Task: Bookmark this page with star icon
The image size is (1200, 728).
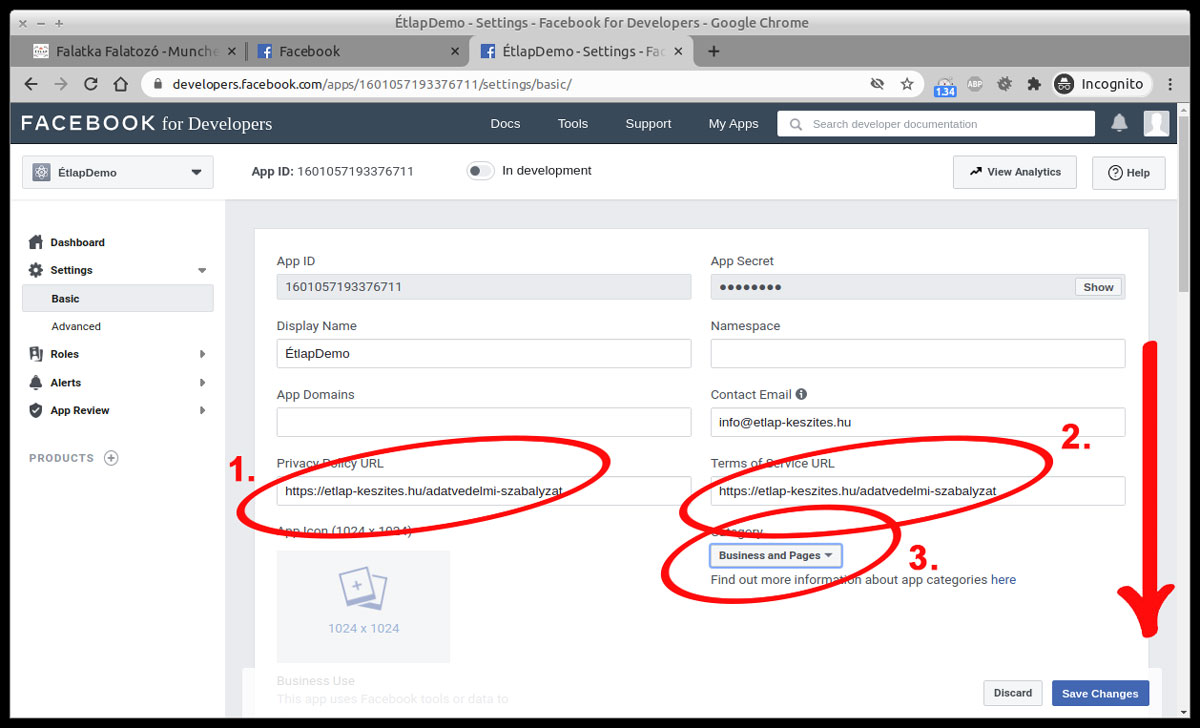Action: [907, 85]
